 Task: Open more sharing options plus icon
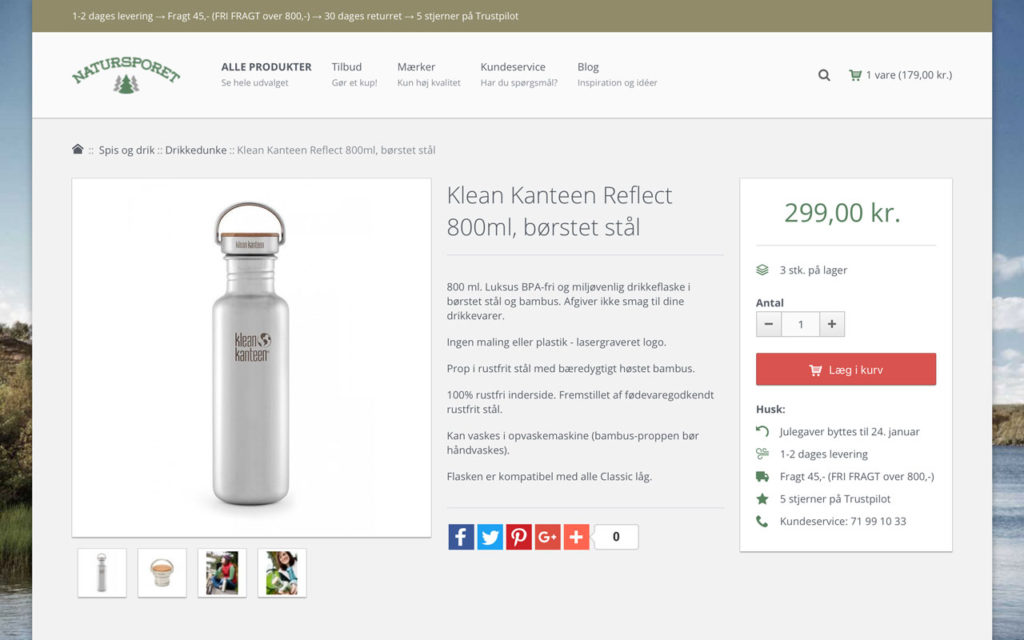pos(577,537)
